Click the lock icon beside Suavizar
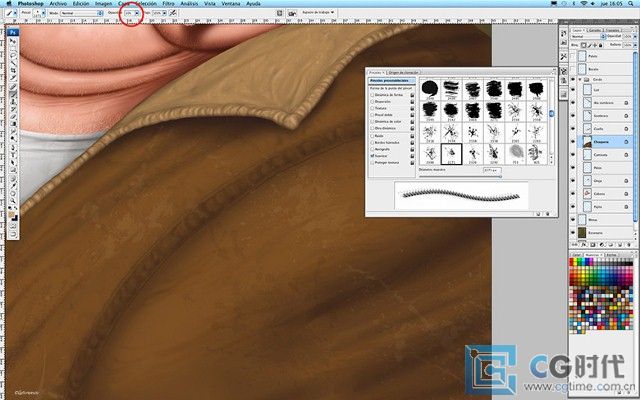 tap(412, 156)
